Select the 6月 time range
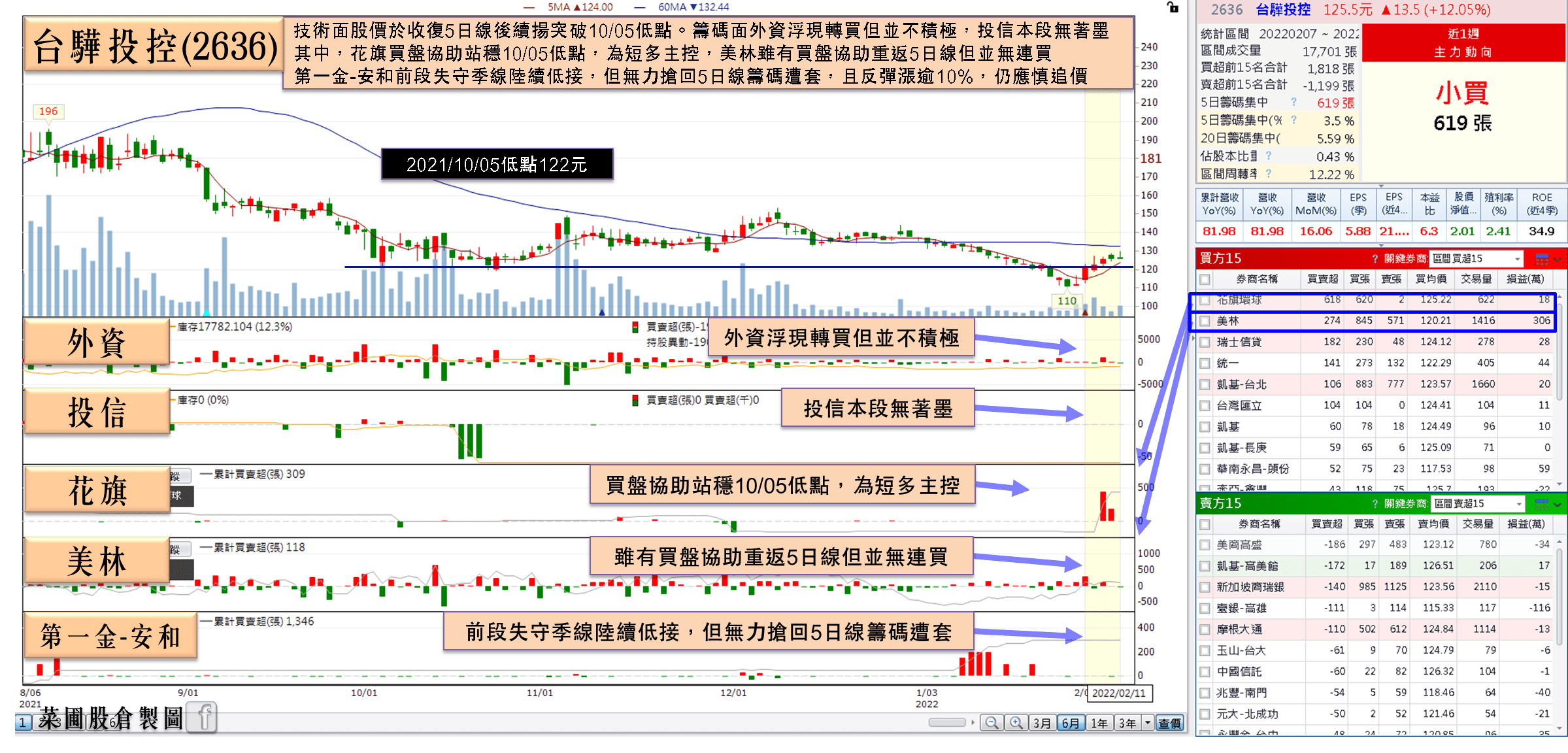The width and height of the screenshot is (1568, 753). pyautogui.click(x=1070, y=723)
